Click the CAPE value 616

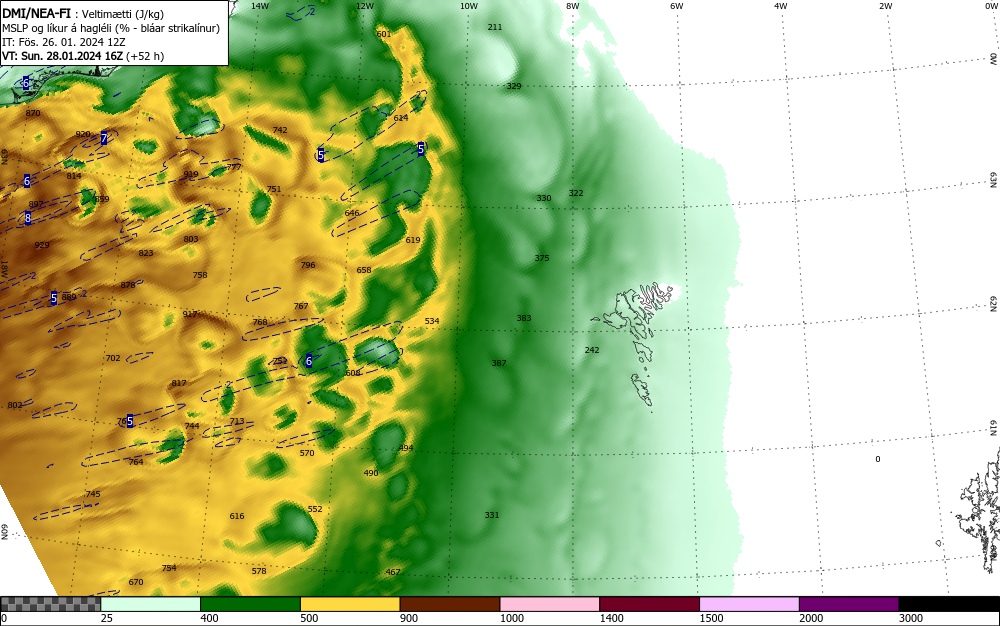point(237,516)
